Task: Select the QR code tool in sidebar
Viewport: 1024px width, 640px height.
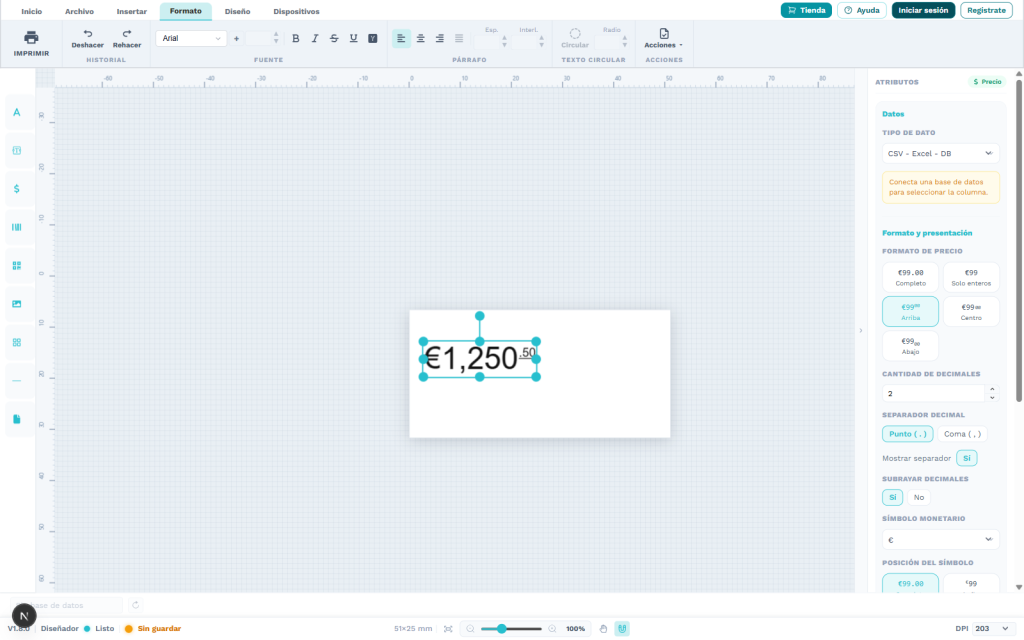Action: pyautogui.click(x=17, y=266)
